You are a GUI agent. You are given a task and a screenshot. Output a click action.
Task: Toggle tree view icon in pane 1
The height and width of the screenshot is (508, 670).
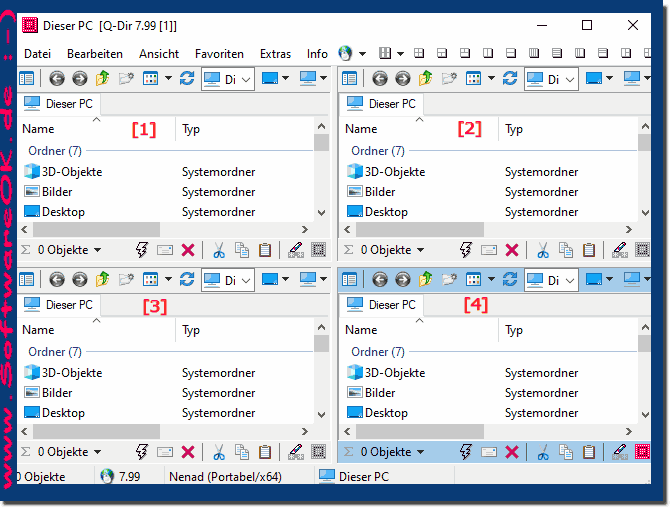coord(26,79)
